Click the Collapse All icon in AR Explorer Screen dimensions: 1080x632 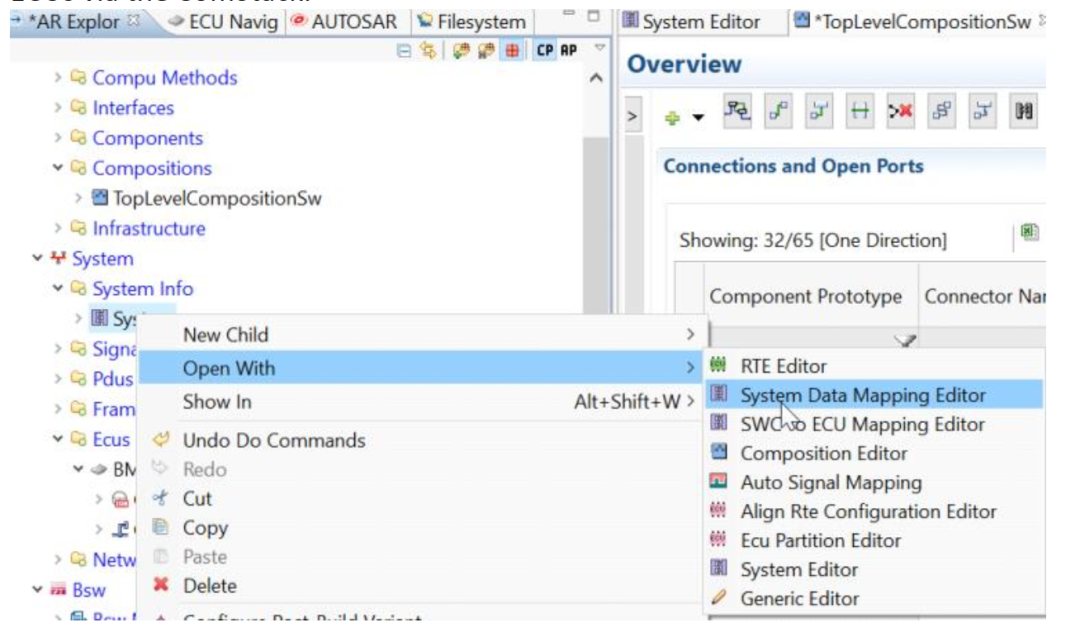tap(404, 51)
